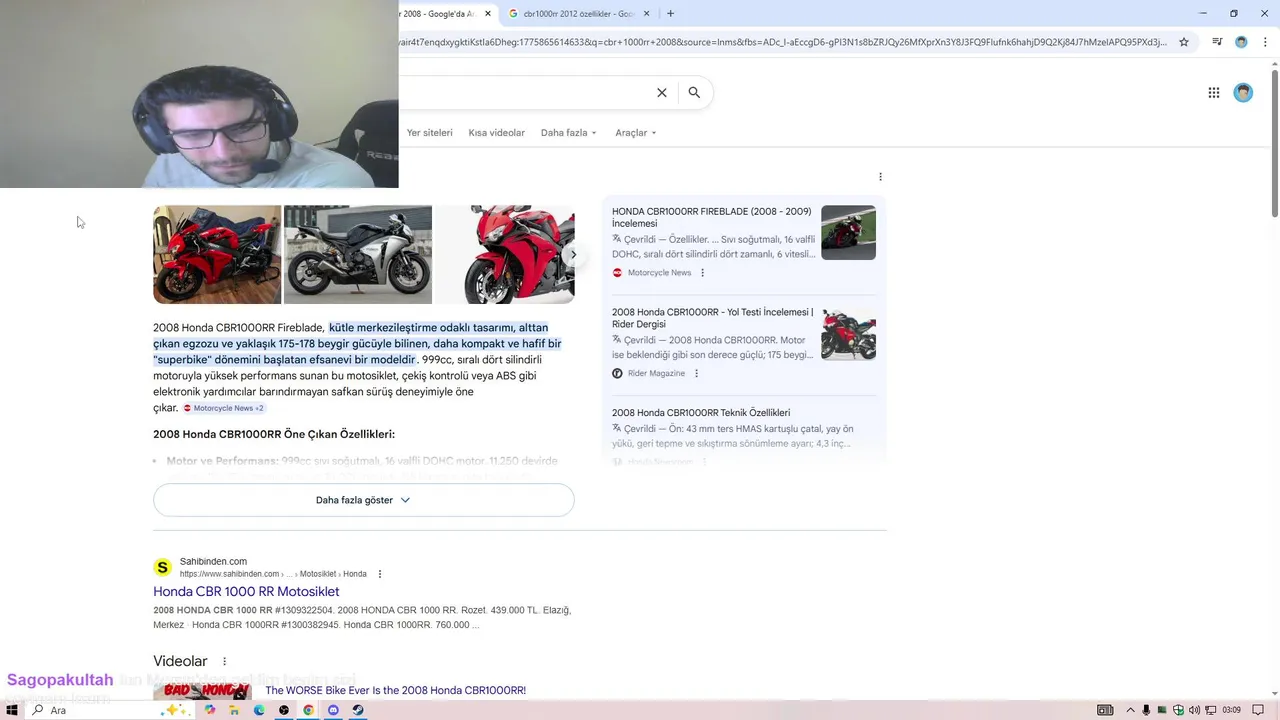1280x720 pixels.
Task: Open the Windows Start menu
Action: (12, 710)
